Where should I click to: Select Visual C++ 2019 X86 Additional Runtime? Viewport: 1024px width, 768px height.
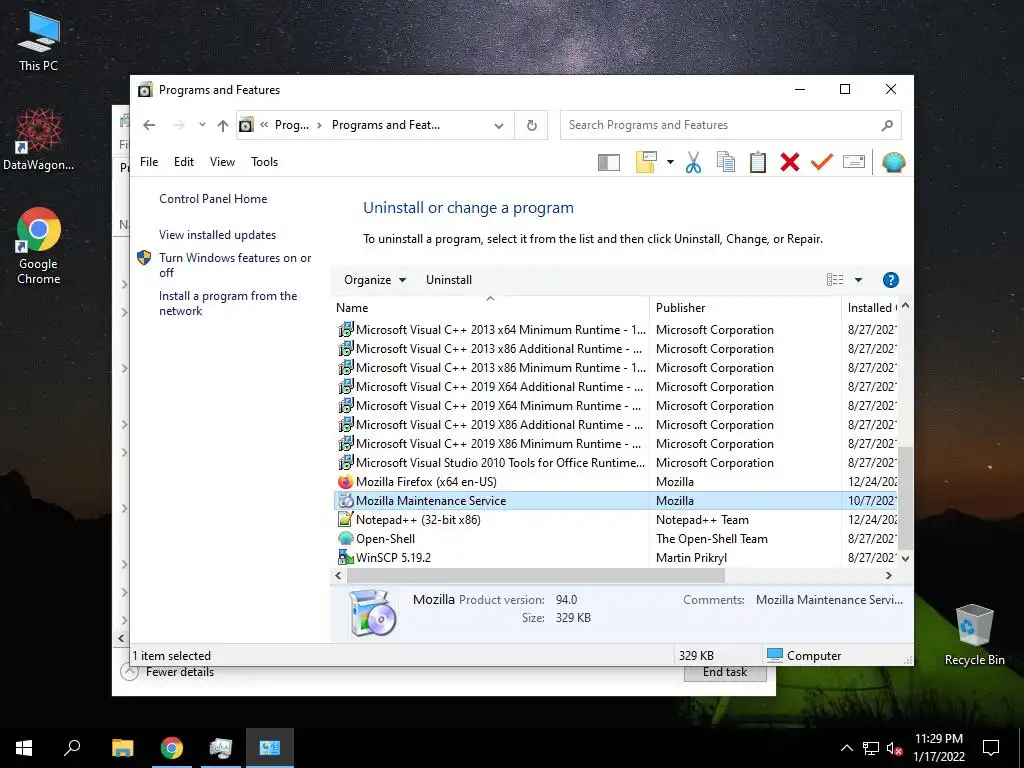click(615, 425)
